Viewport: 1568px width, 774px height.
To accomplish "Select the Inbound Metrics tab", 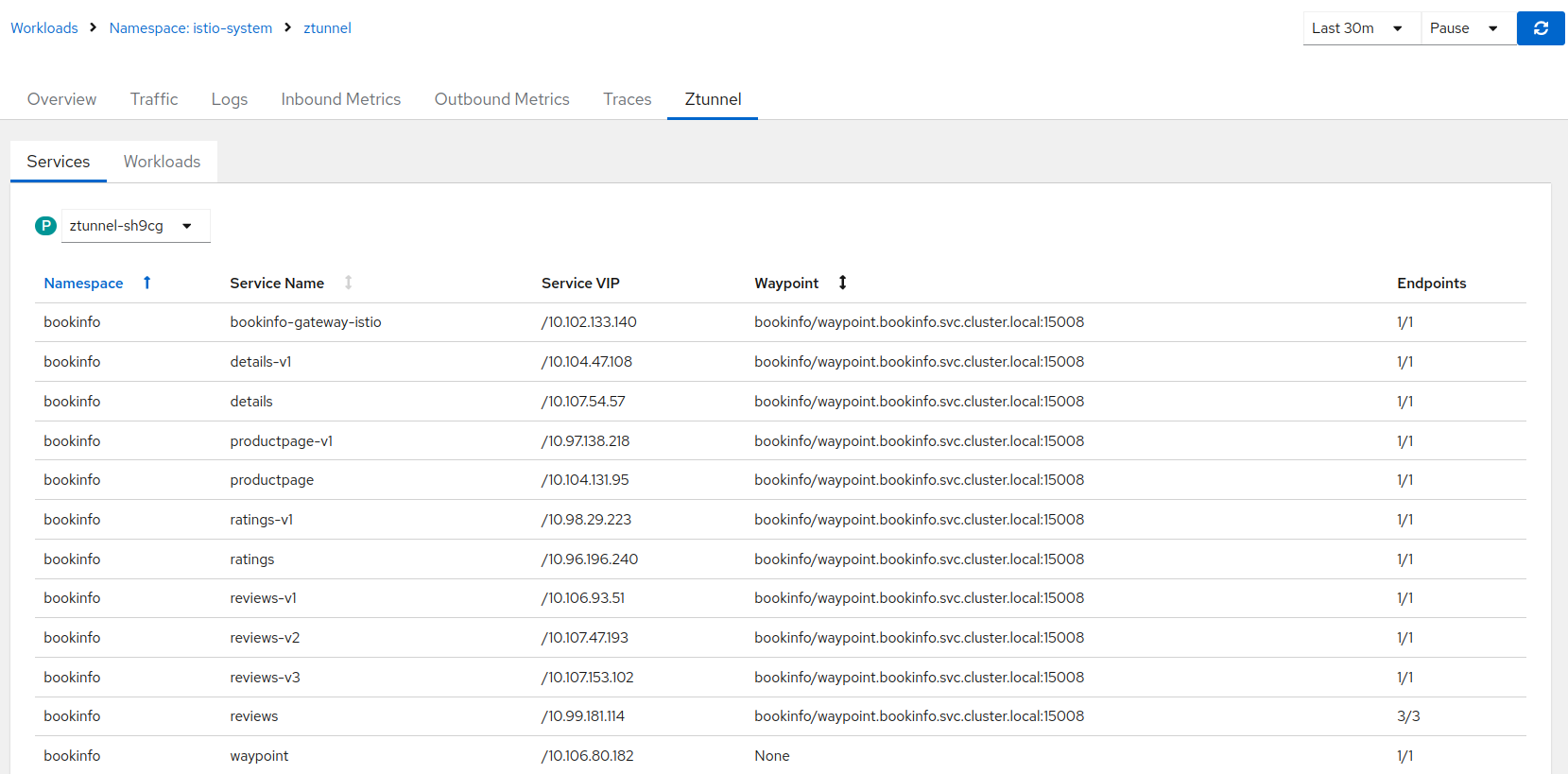I will 340,99.
